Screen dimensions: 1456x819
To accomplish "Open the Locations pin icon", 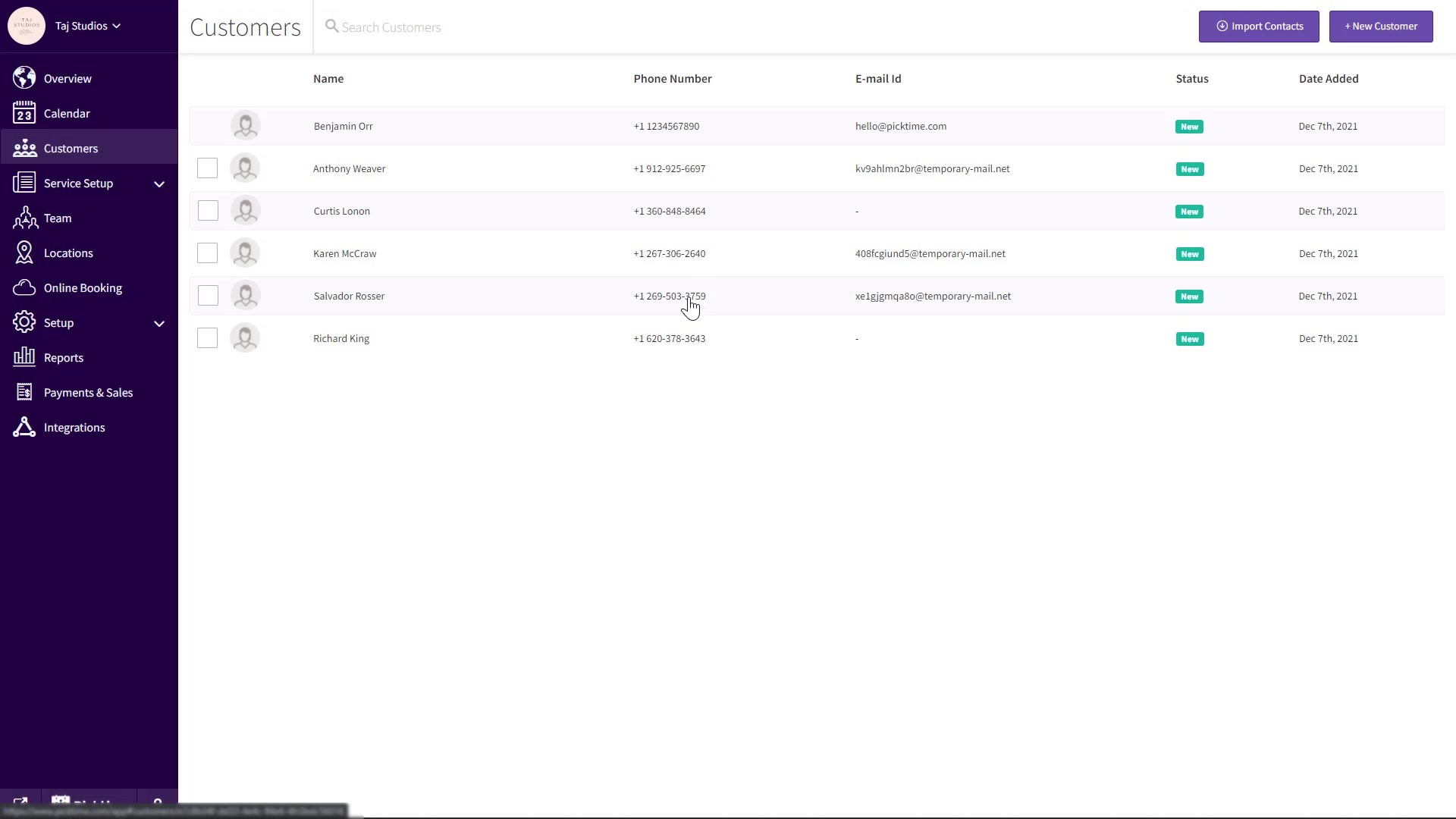I will pos(24,253).
